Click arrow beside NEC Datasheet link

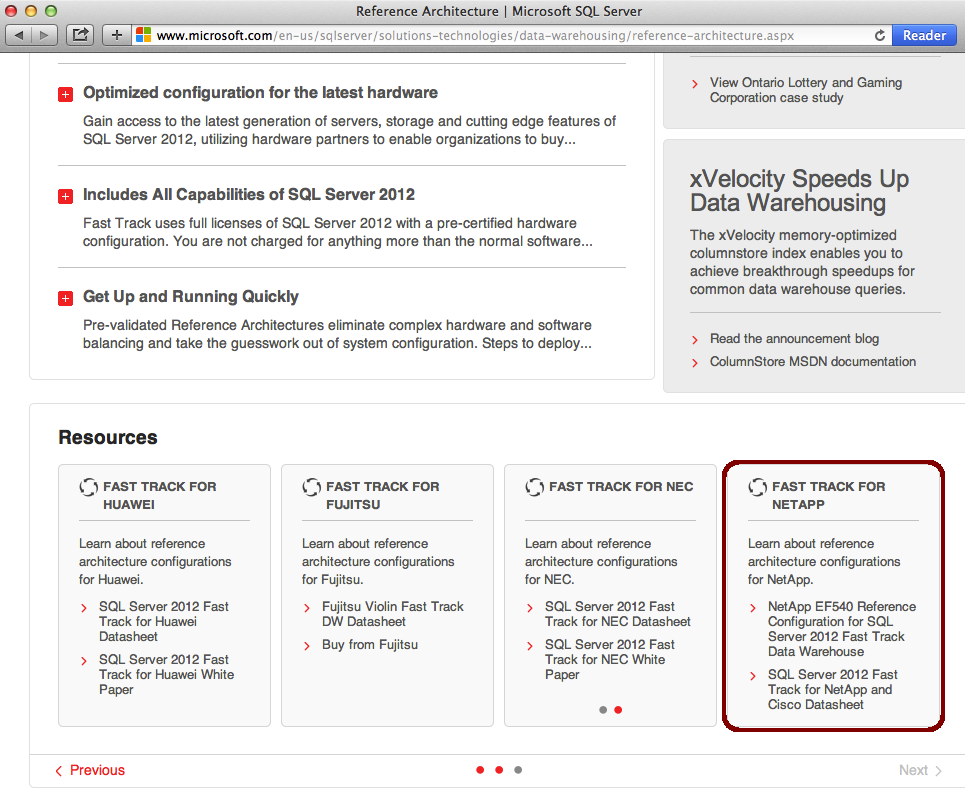[529, 608]
